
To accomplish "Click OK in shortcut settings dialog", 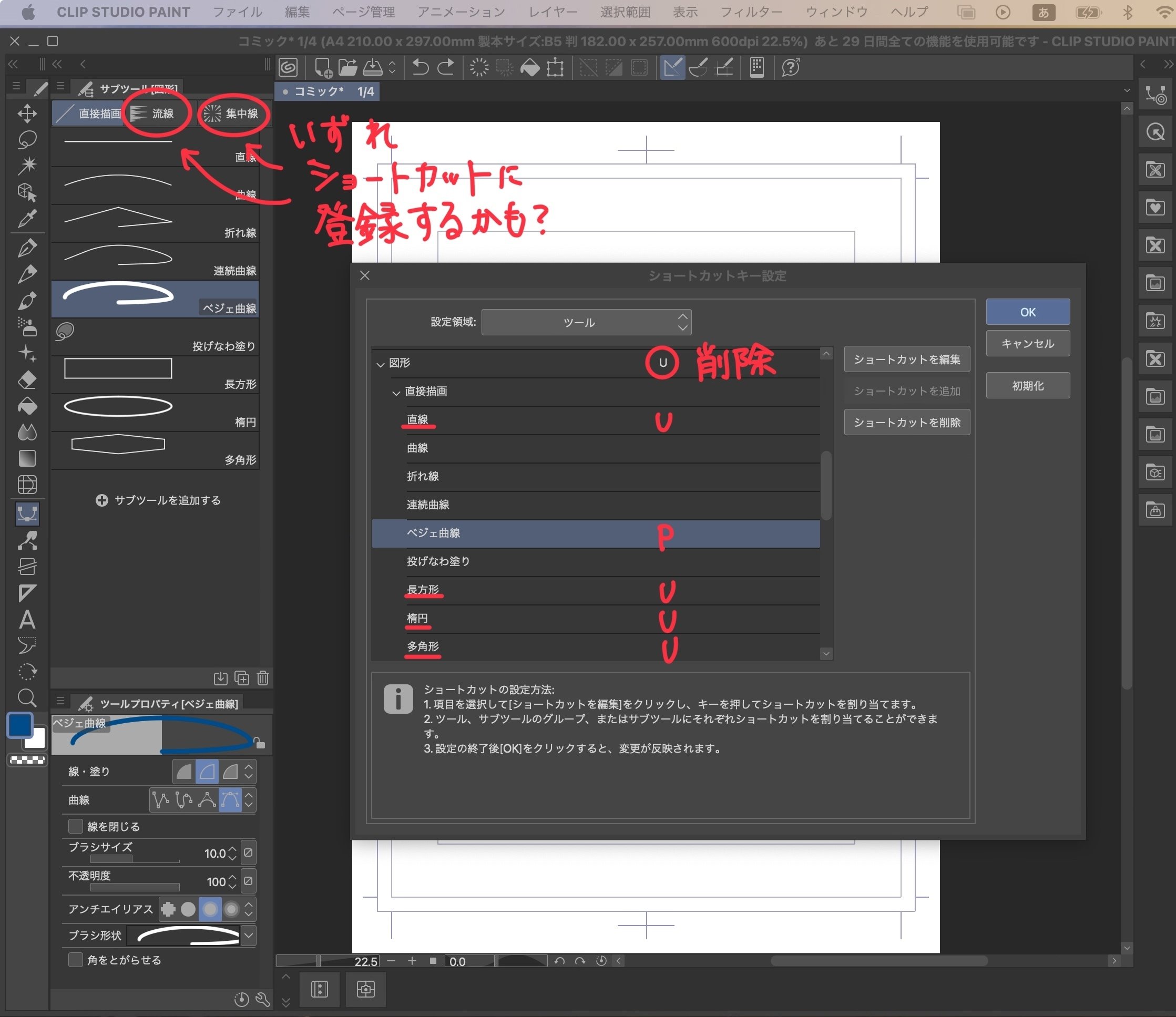I will point(1027,312).
